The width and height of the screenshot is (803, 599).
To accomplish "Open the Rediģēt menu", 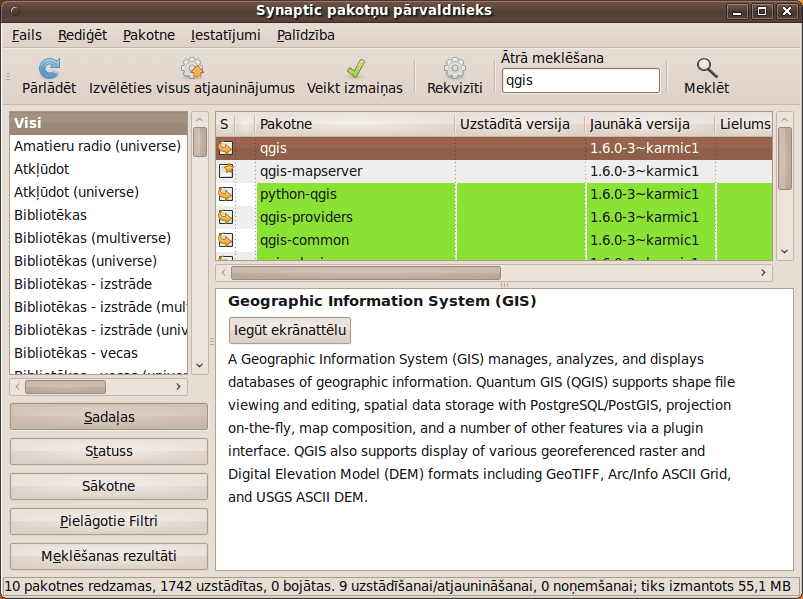I will [x=82, y=35].
